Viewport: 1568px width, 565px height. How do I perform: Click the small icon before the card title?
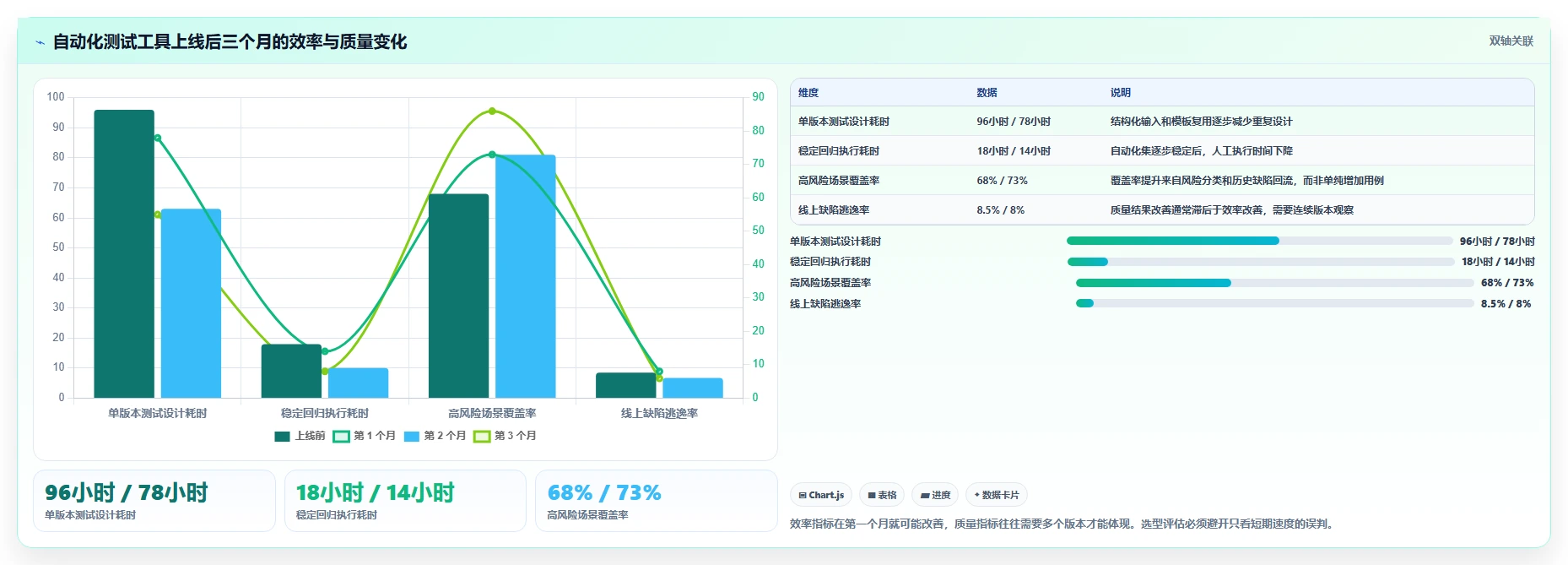point(40,42)
